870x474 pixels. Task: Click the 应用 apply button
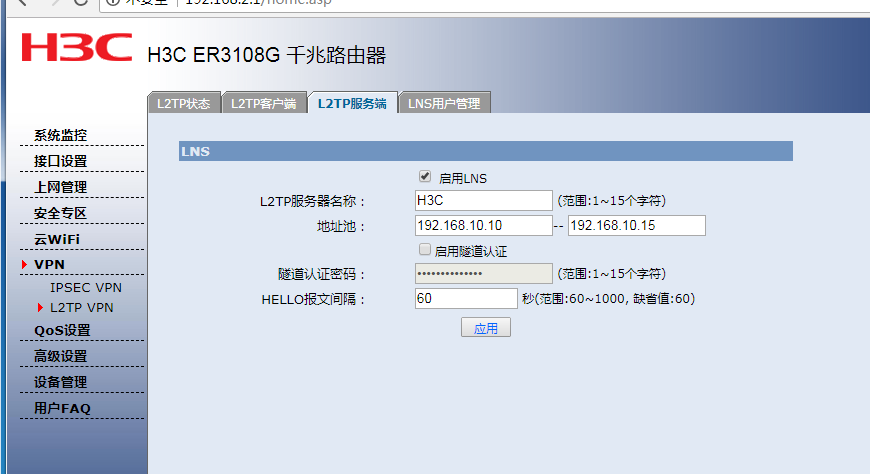coord(485,327)
